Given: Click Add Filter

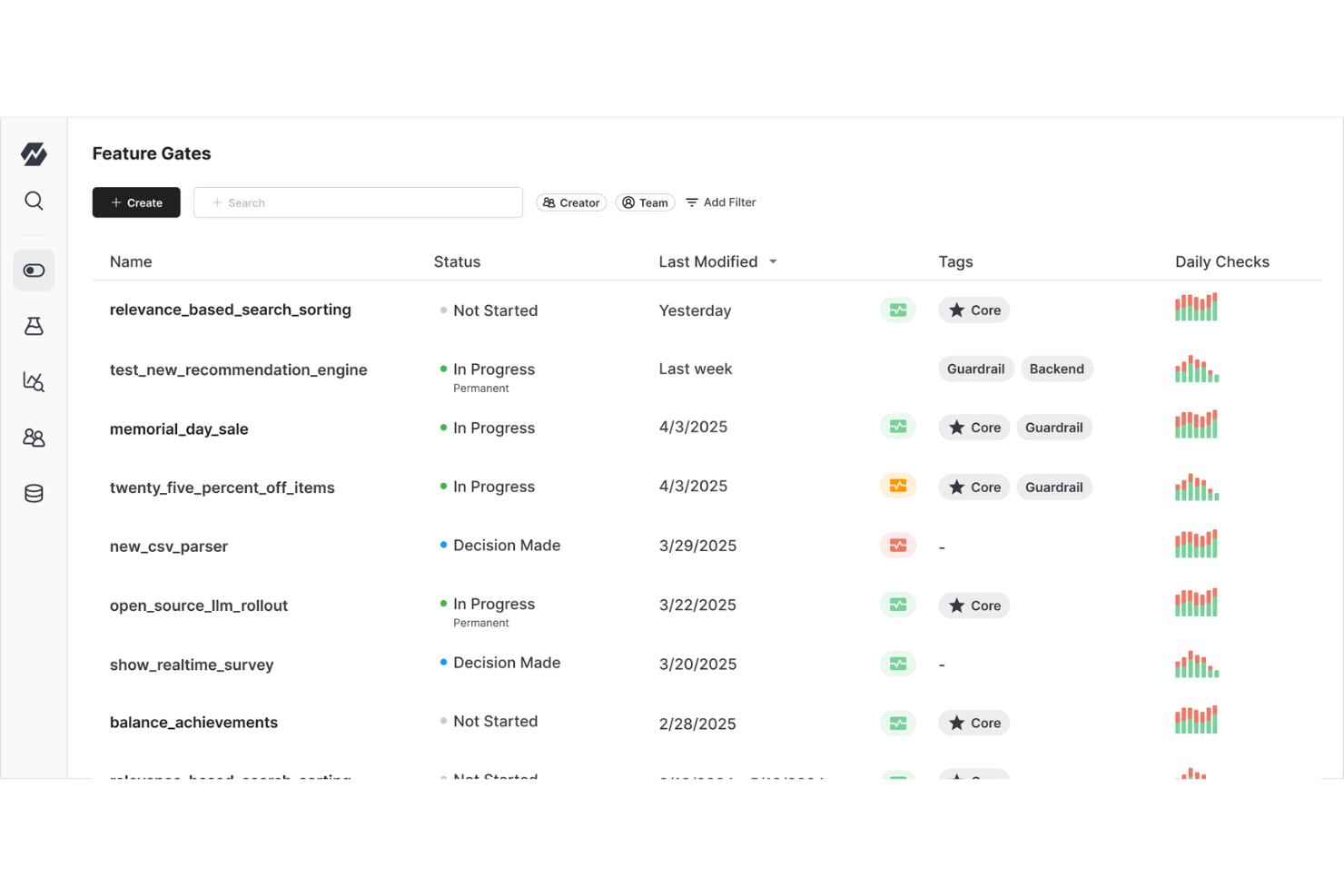Looking at the screenshot, I should click(721, 202).
